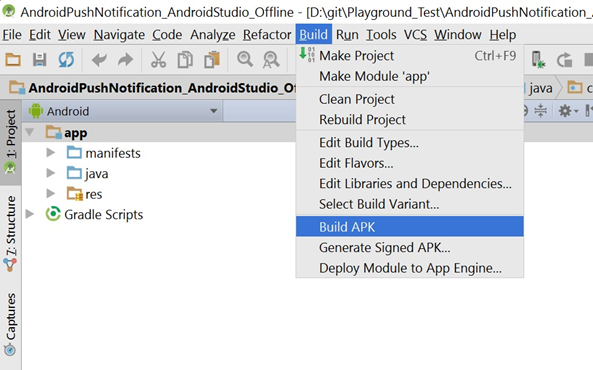Click the curved arrow icon right of phone icon
Screen dimensions: 593x370
point(564,60)
